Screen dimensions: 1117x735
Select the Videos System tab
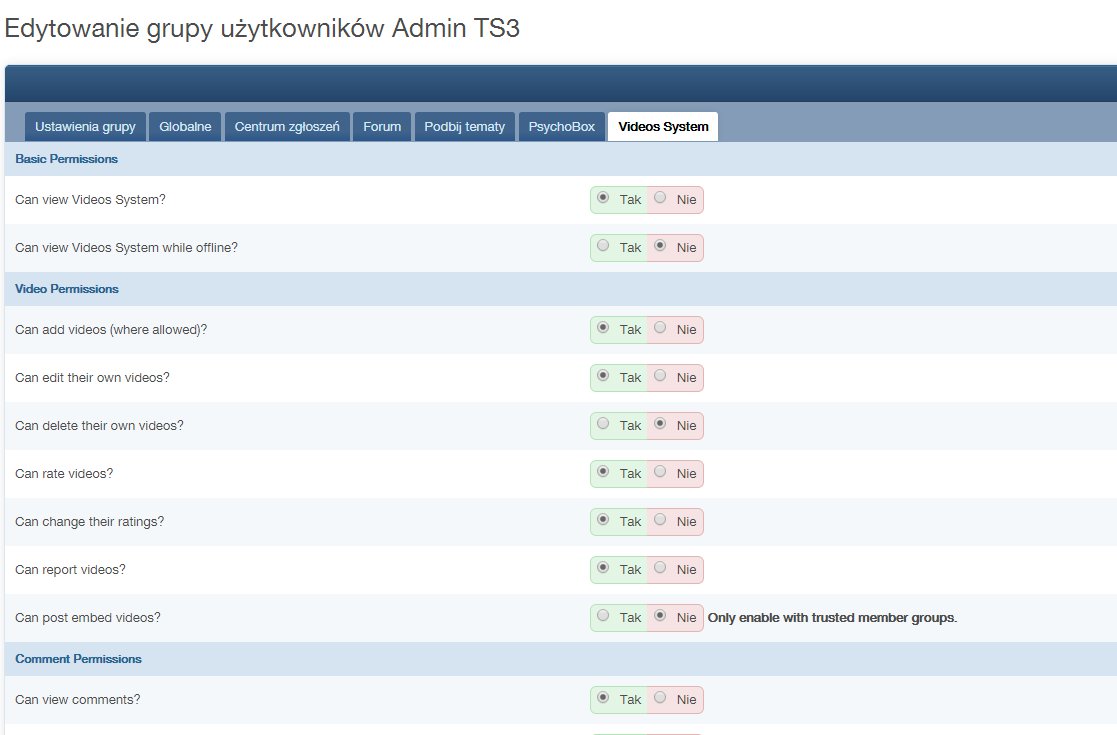(663, 127)
